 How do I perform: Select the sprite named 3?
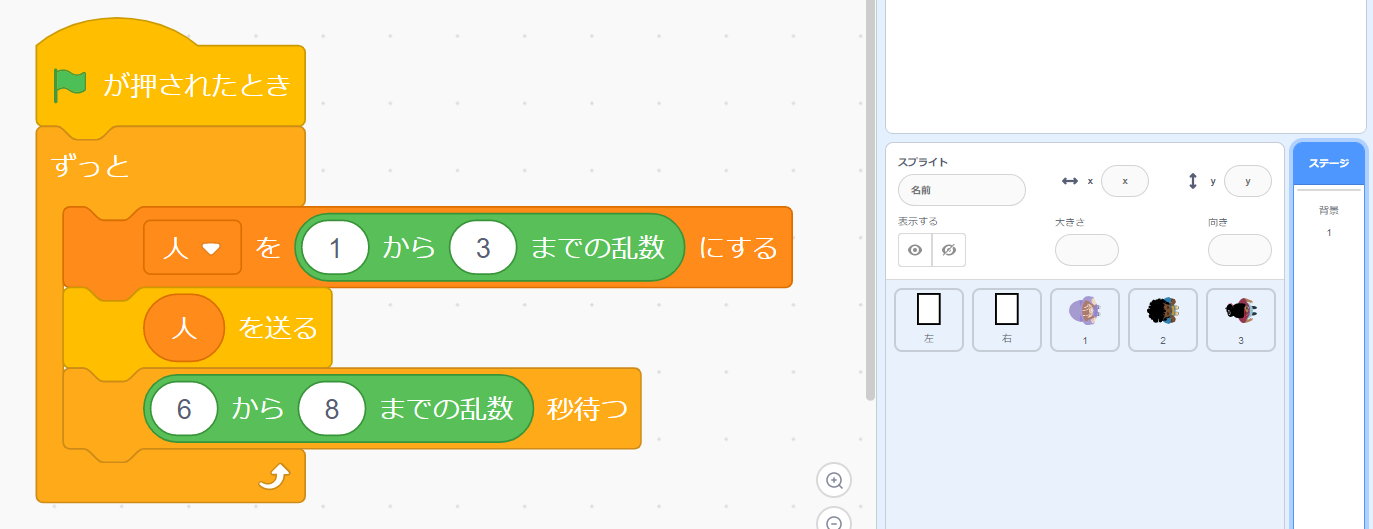point(1241,320)
